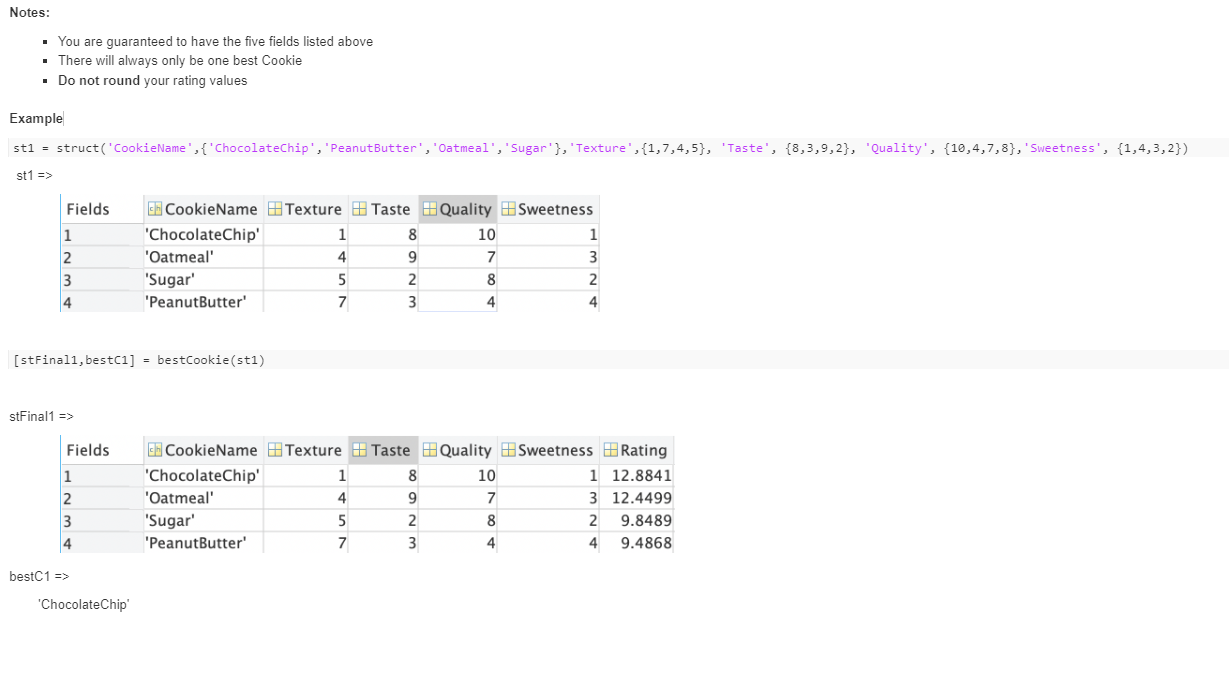
Task: Select the Sweetness column header in stFinal1
Action: click(547, 450)
